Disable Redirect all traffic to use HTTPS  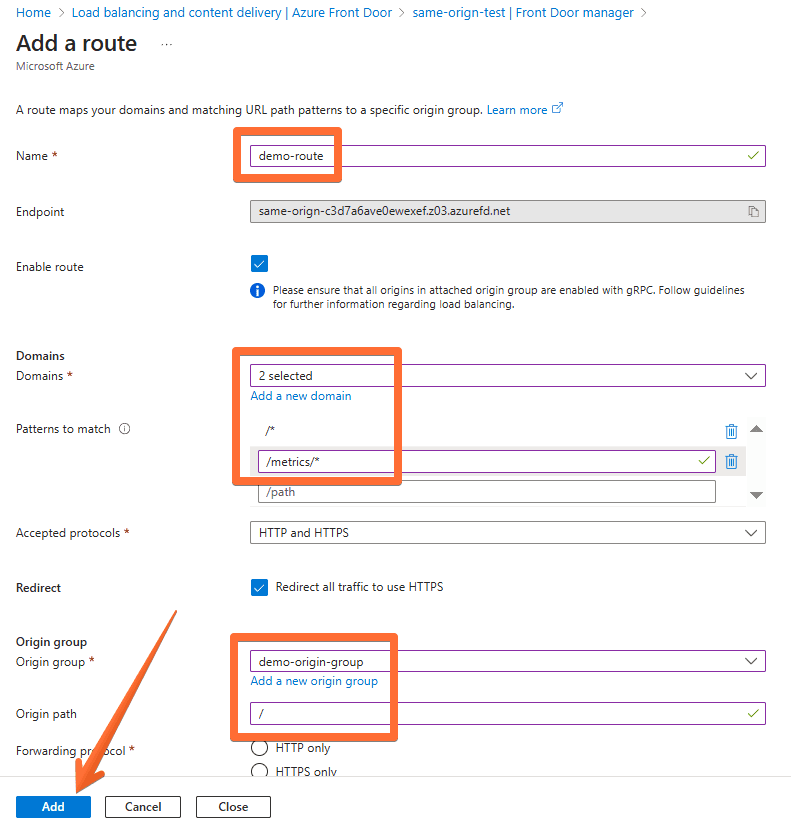259,587
